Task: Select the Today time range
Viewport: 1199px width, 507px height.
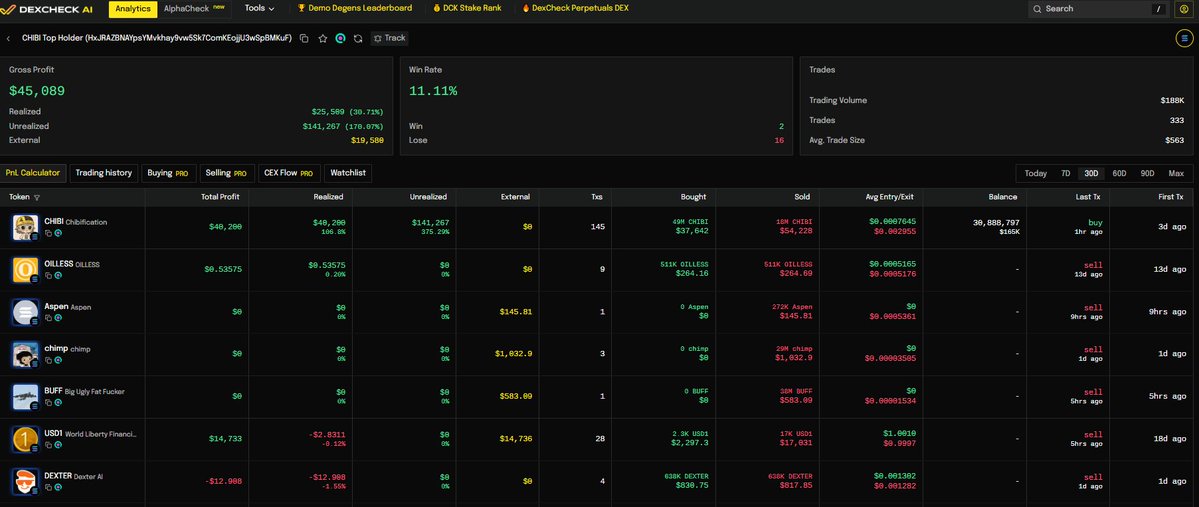Action: (1035, 174)
